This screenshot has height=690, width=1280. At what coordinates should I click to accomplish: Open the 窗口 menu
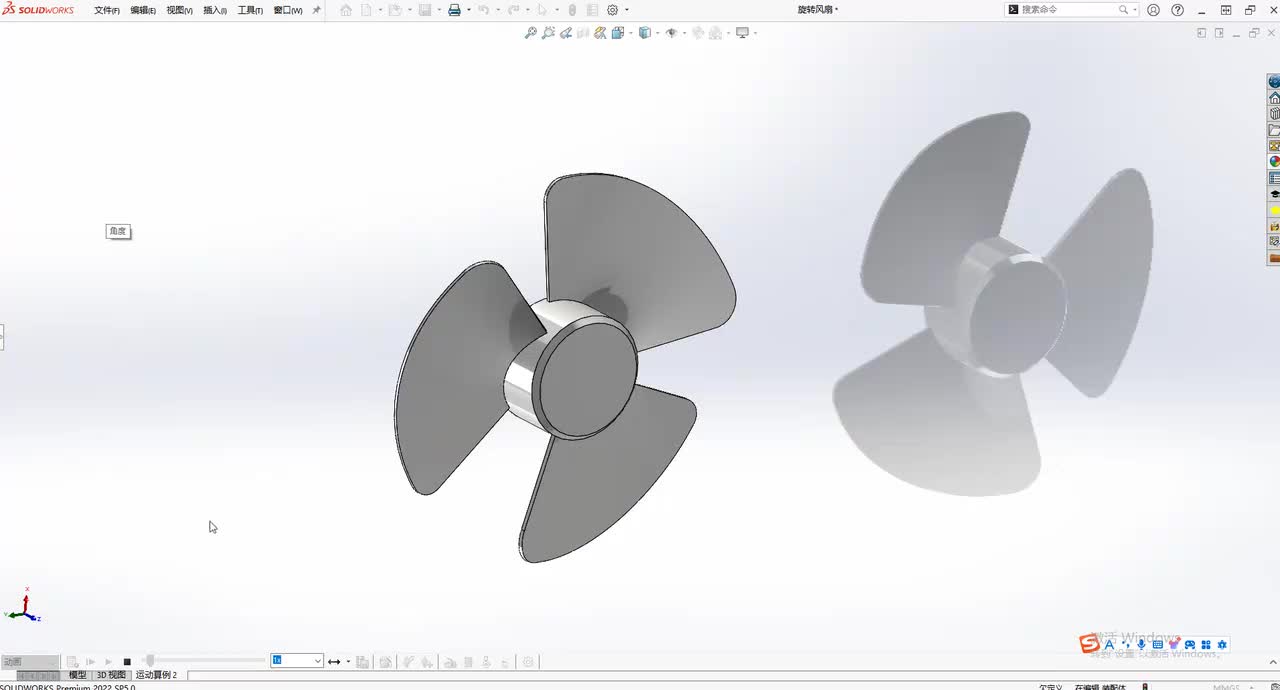click(288, 10)
